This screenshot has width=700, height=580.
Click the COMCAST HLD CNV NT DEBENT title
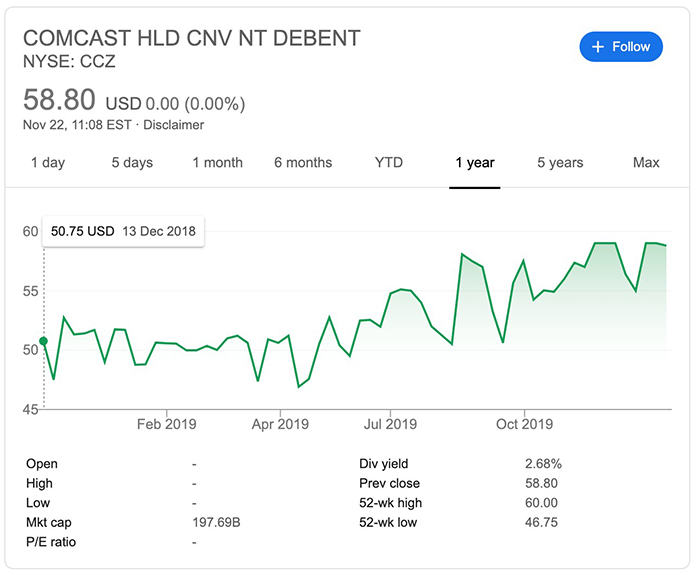[x=191, y=38]
